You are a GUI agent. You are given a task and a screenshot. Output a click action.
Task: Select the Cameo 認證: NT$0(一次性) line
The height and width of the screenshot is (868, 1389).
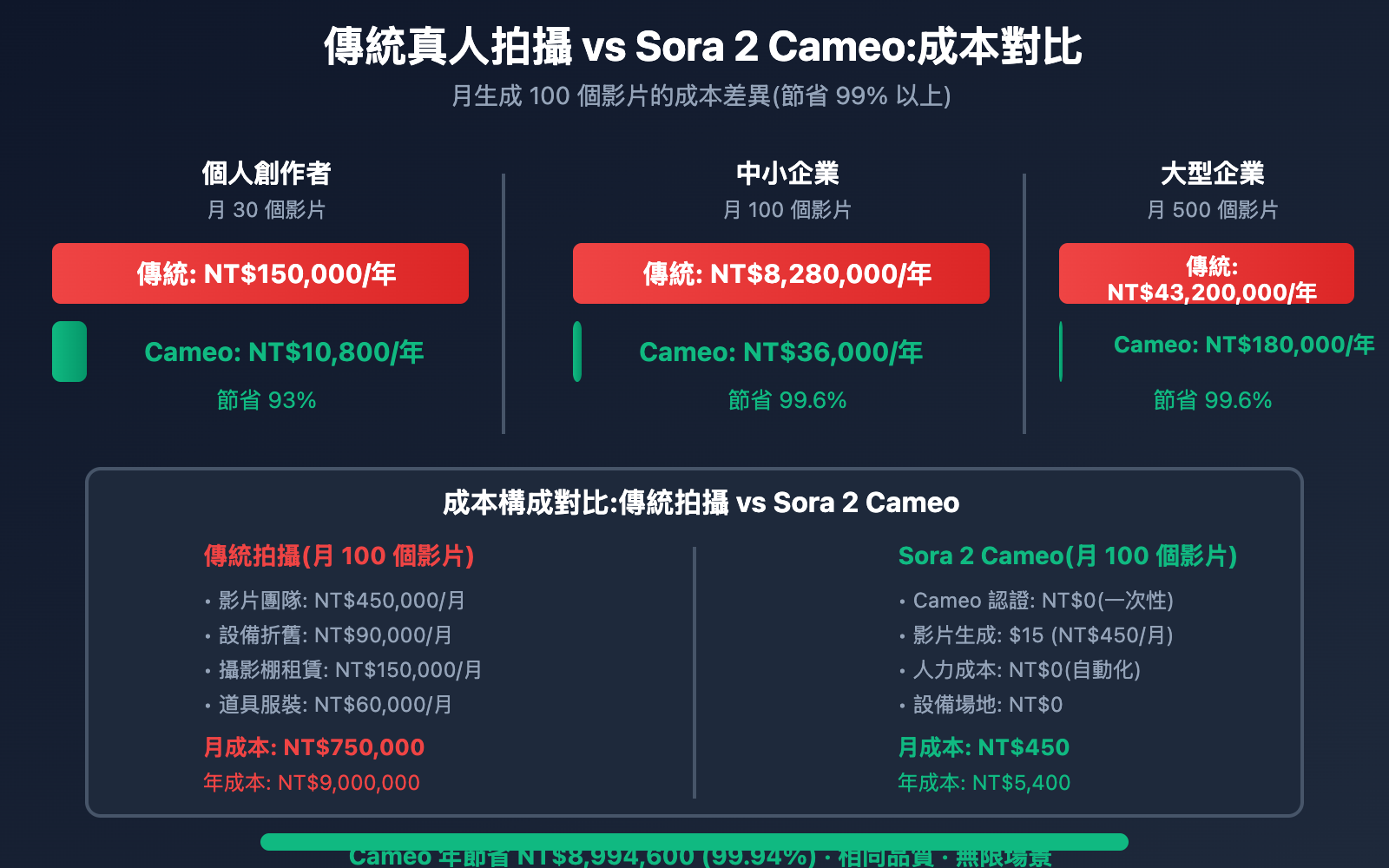pyautogui.click(x=1042, y=601)
